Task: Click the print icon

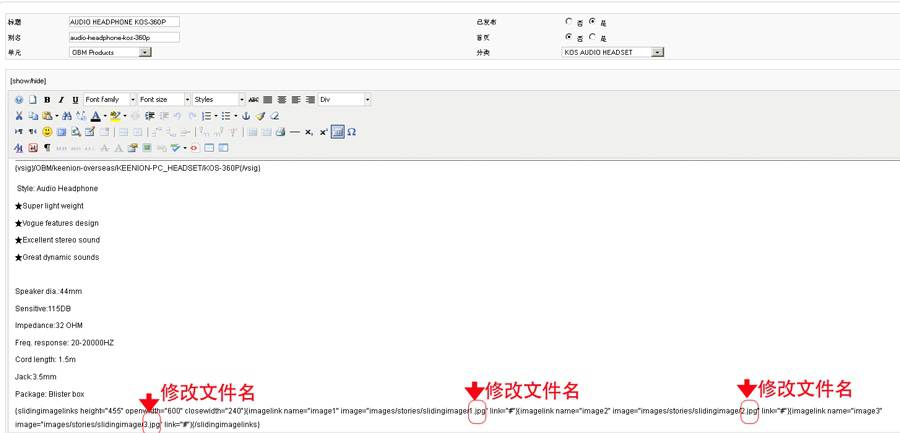Action: click(280, 132)
